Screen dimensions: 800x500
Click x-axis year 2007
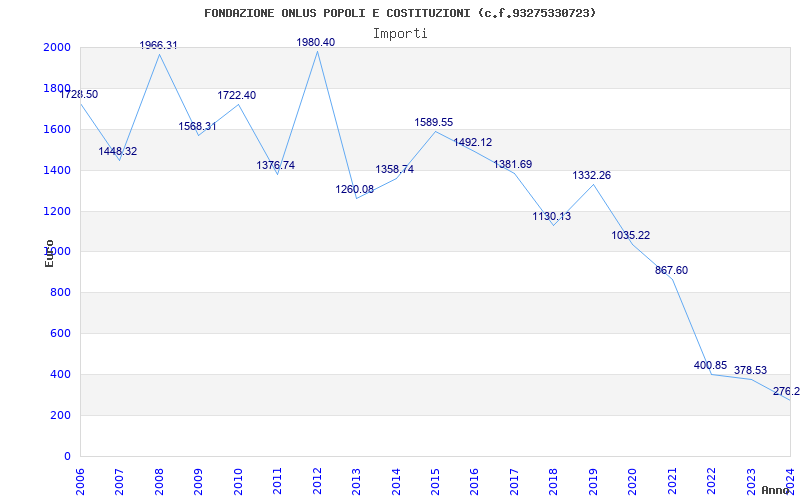pyautogui.click(x=119, y=482)
